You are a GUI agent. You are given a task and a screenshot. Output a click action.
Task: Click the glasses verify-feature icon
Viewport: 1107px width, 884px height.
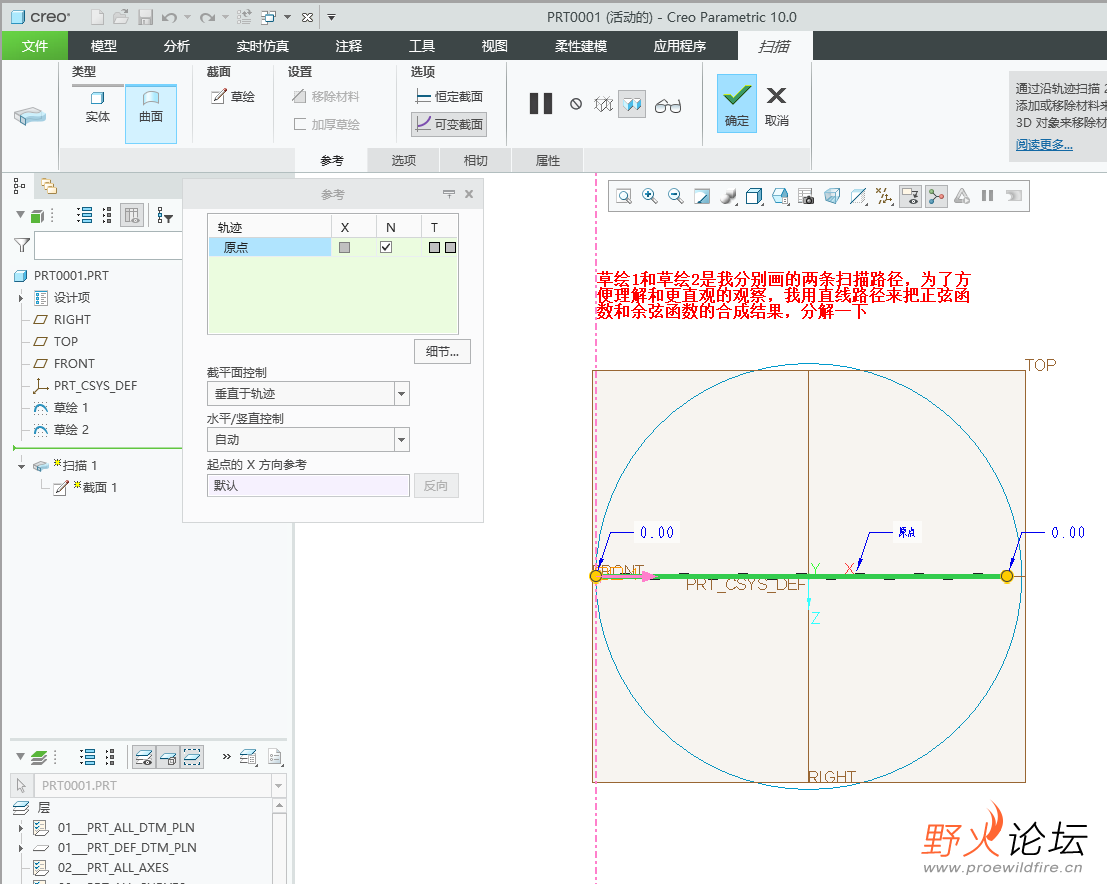[x=668, y=105]
